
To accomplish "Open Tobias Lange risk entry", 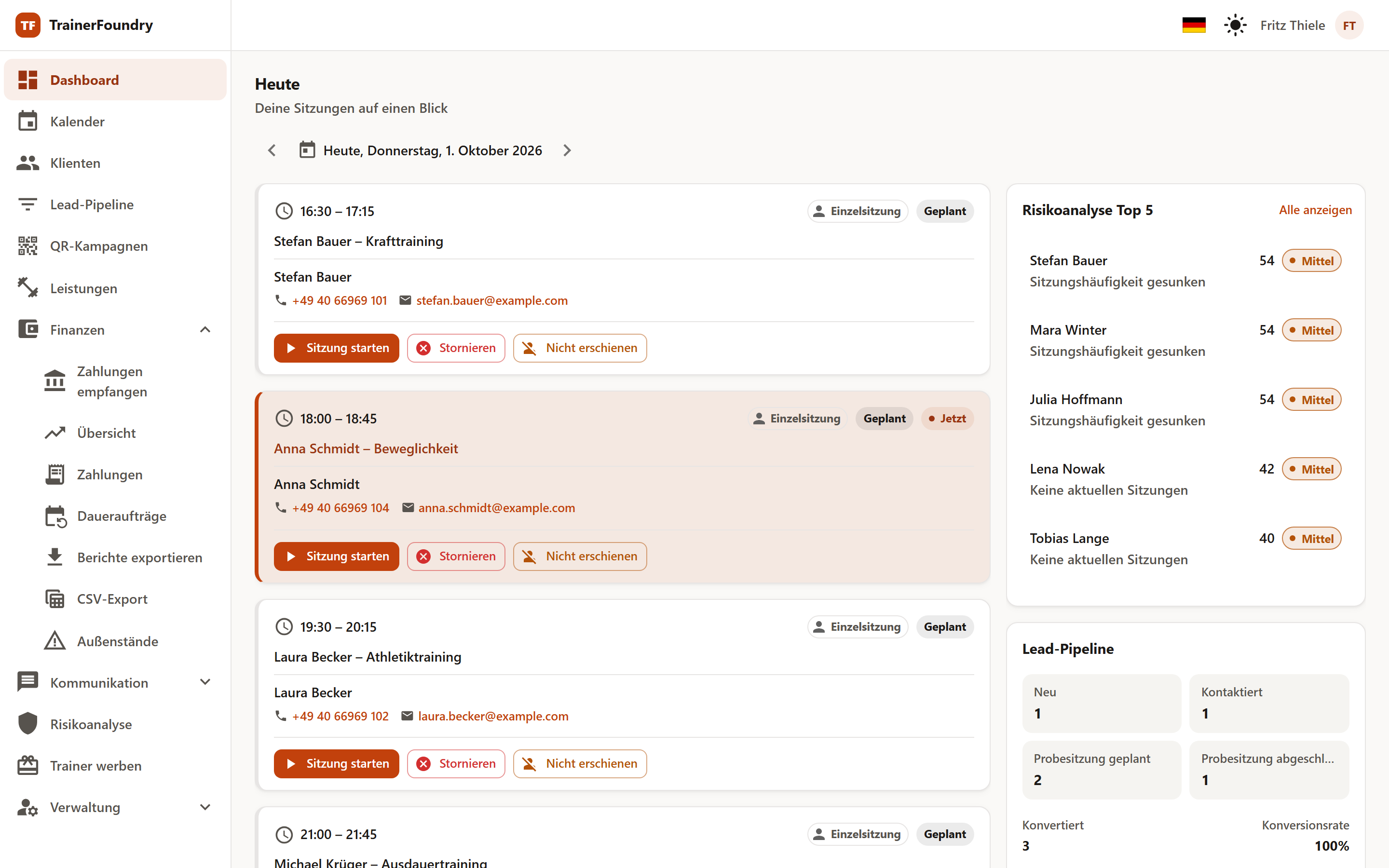I will [1185, 549].
